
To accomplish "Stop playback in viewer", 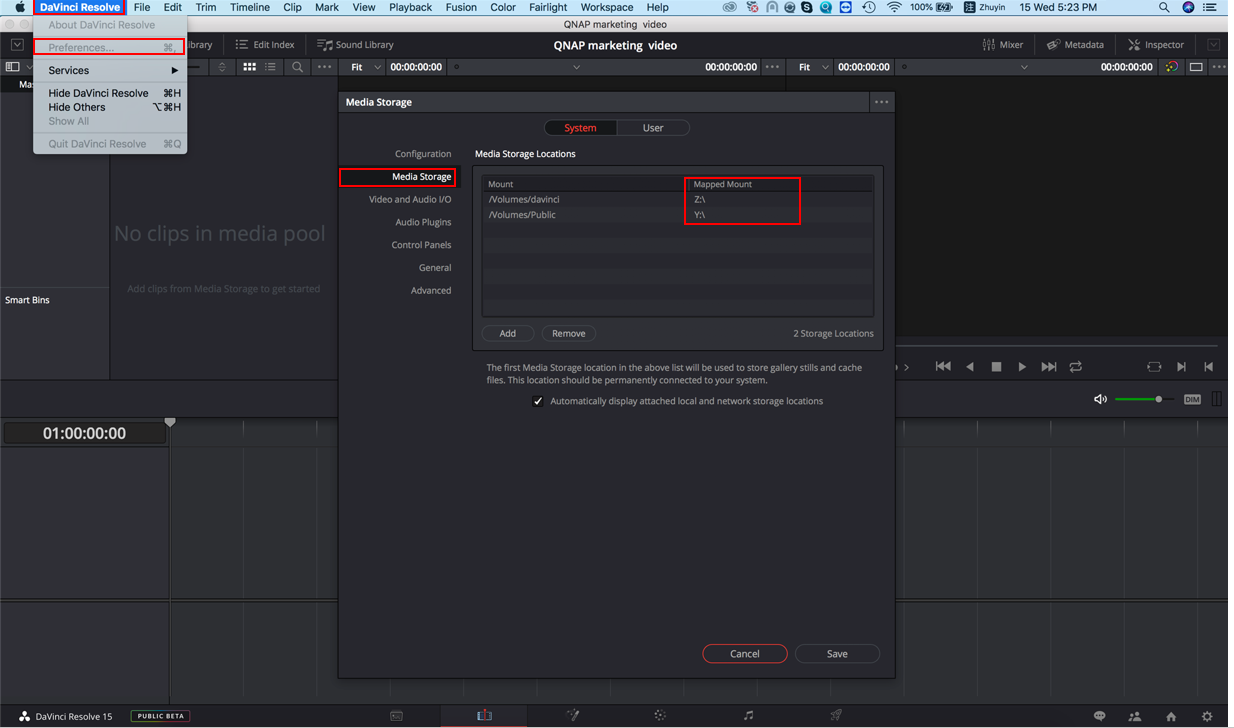I will [x=996, y=367].
